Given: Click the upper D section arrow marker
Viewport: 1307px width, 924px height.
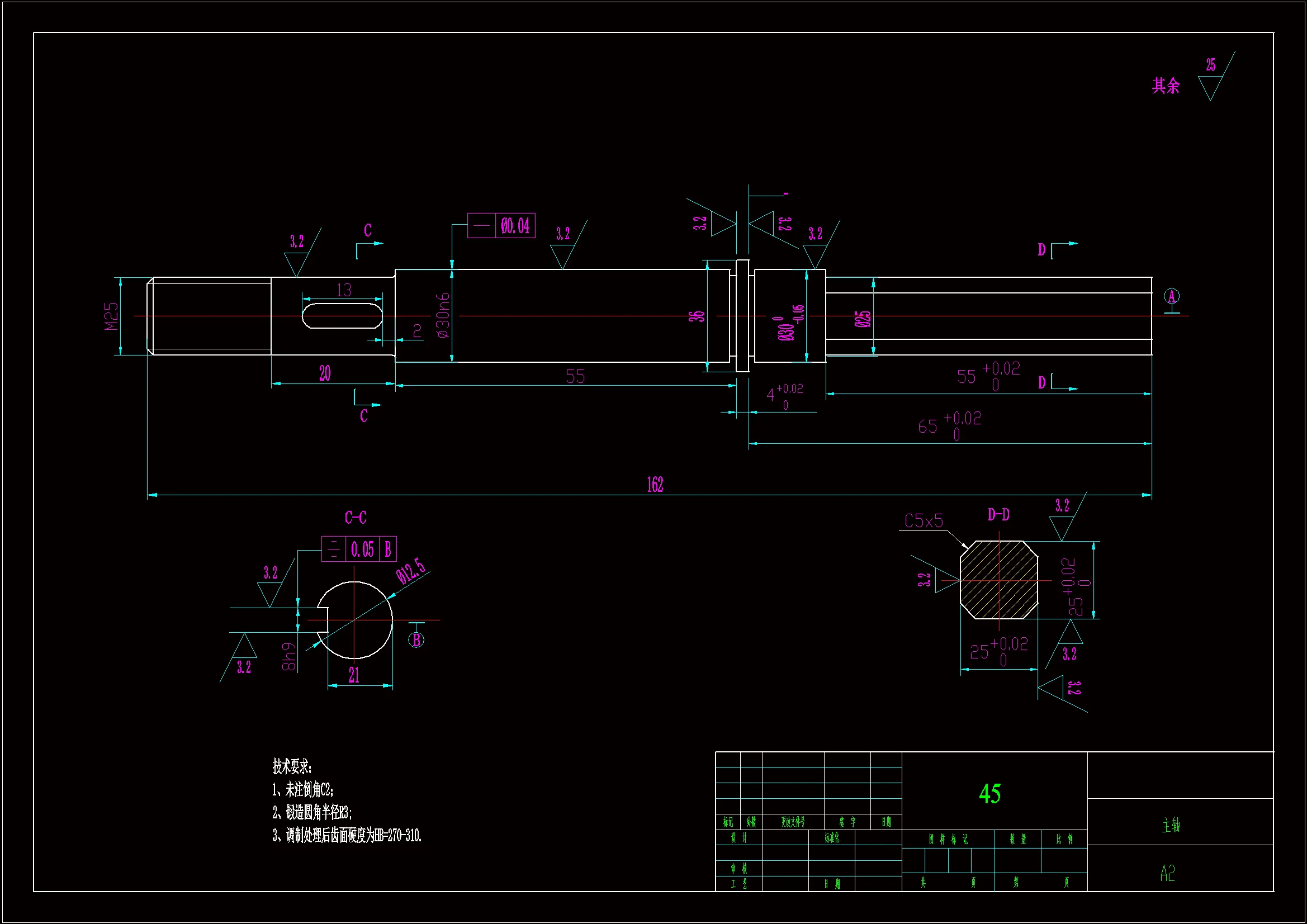Looking at the screenshot, I should point(1058,249).
